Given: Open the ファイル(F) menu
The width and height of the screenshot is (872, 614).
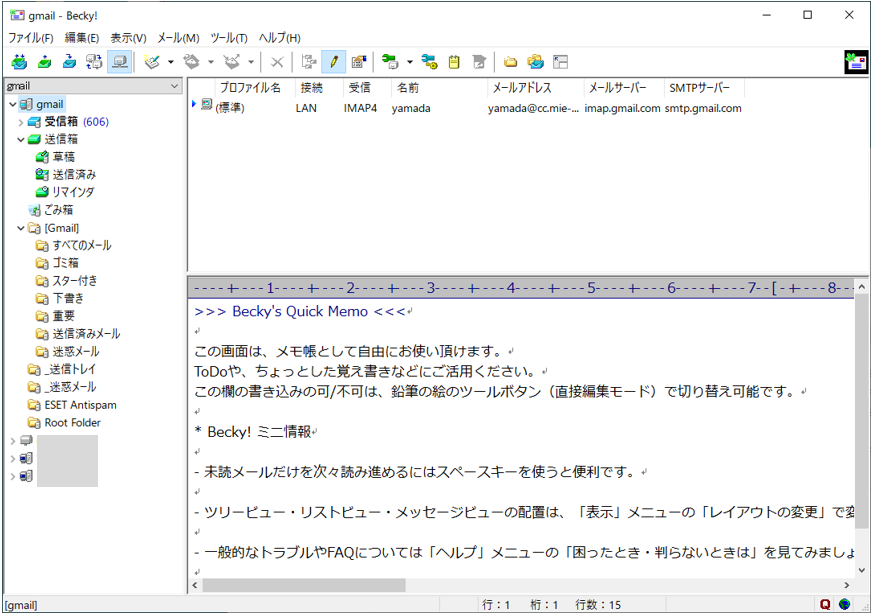Looking at the screenshot, I should tap(31, 38).
